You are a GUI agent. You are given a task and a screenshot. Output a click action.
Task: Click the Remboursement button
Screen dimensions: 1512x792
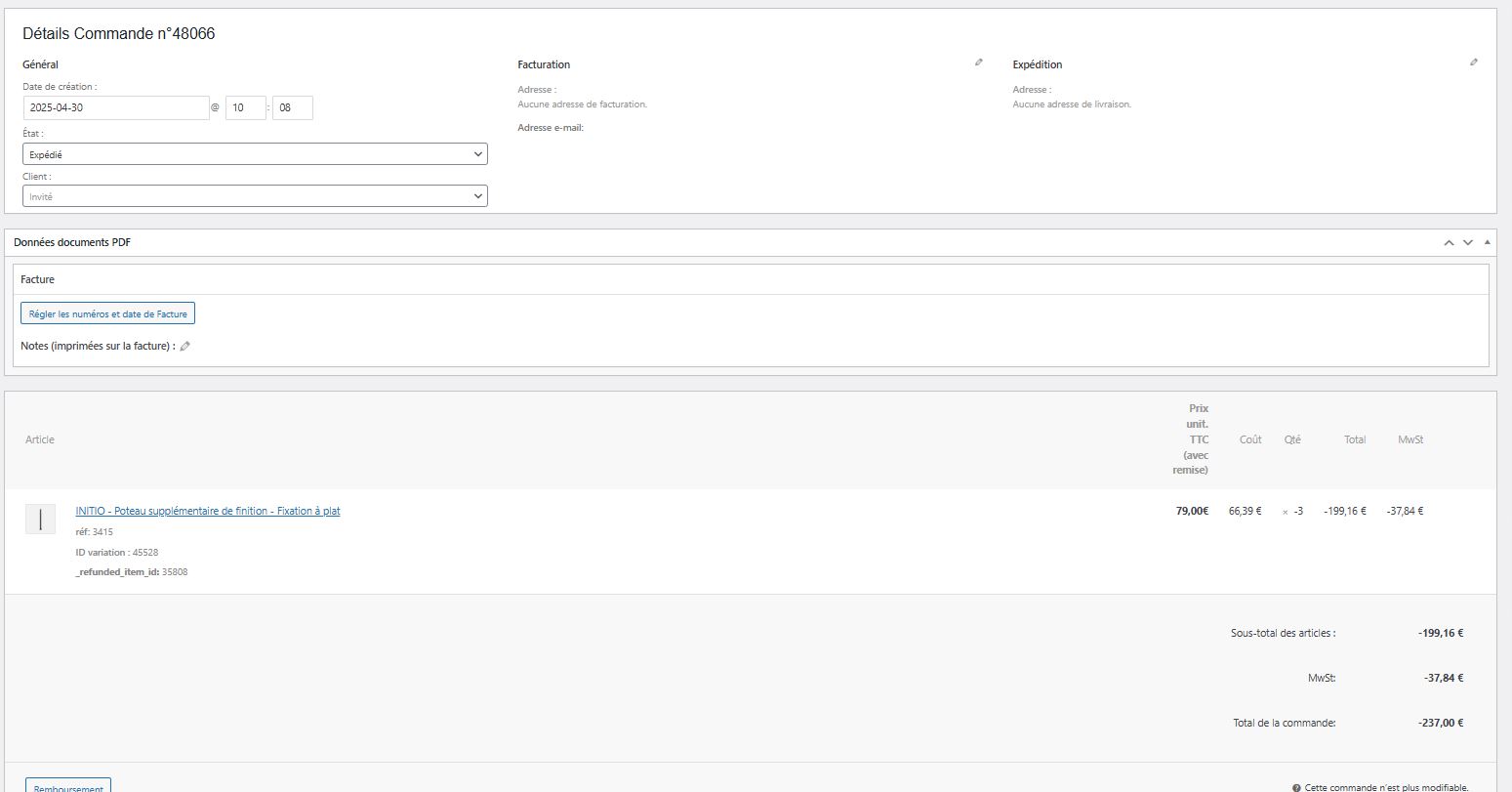coord(68,786)
